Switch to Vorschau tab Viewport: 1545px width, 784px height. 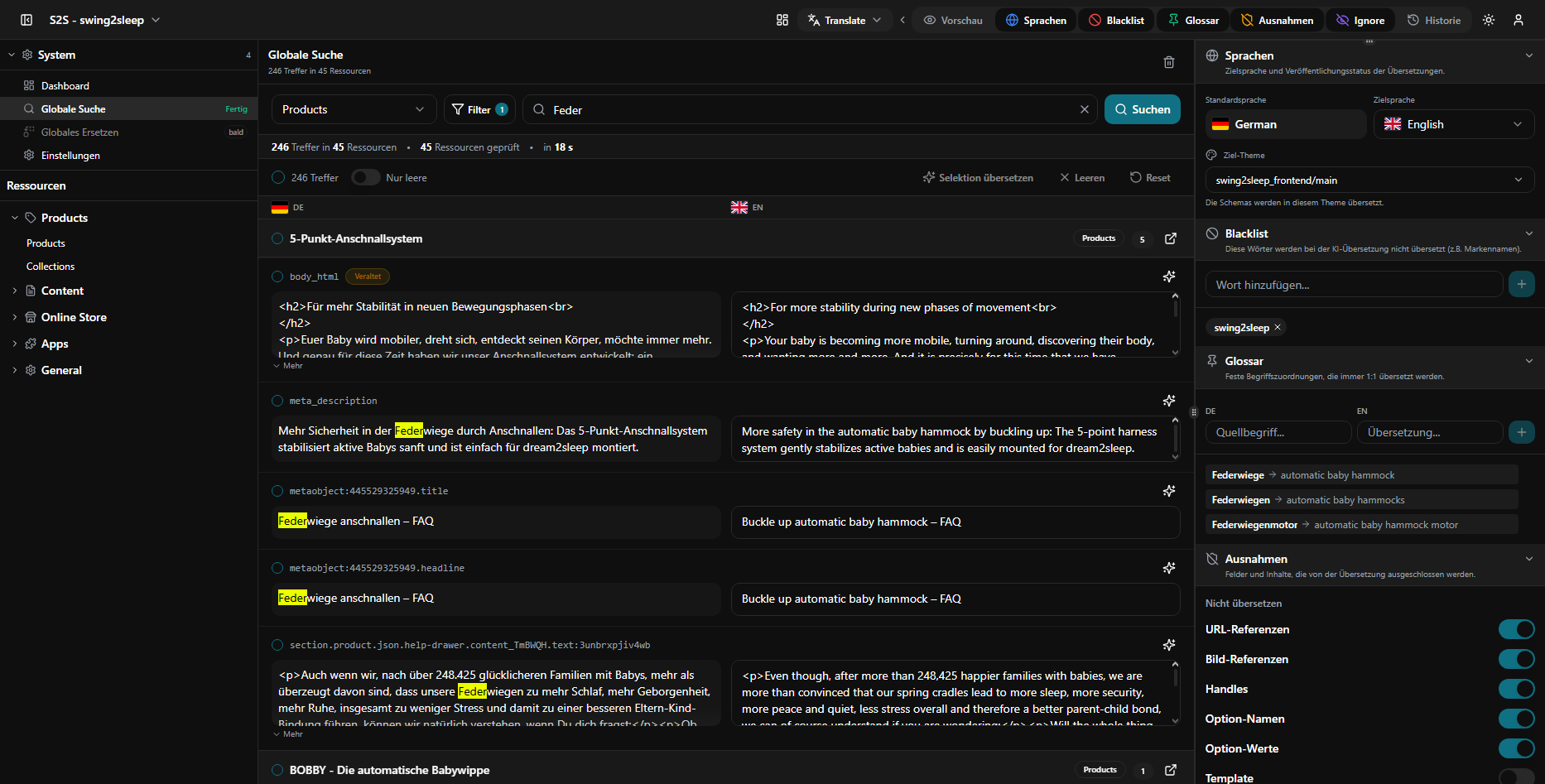pos(953,20)
